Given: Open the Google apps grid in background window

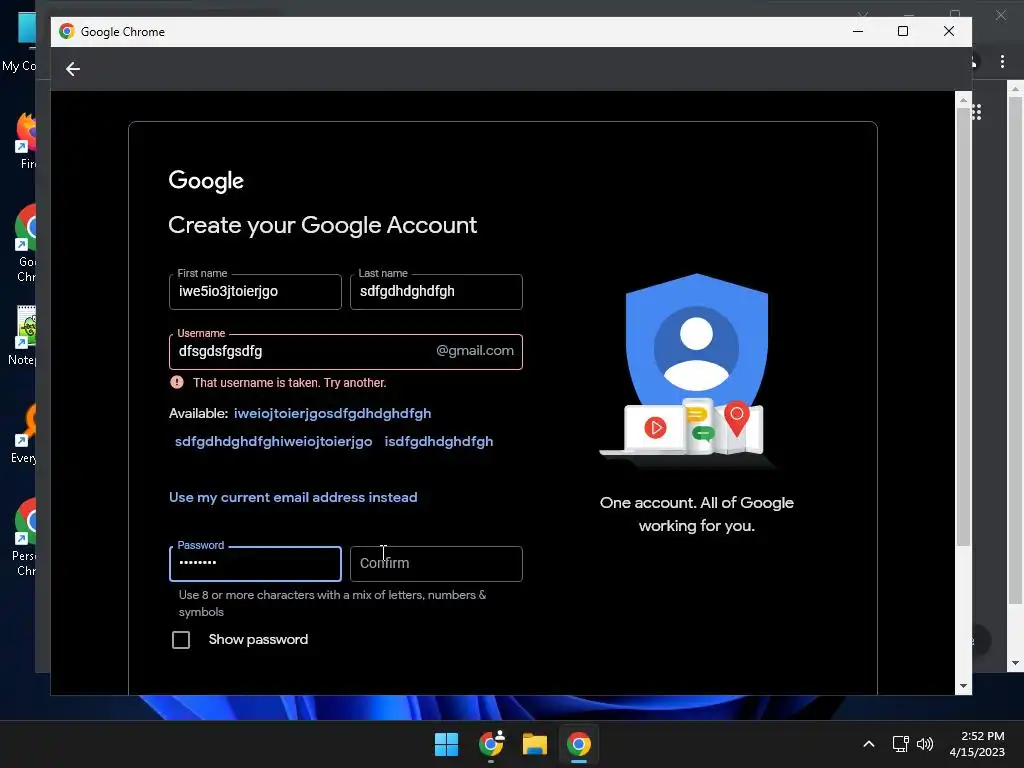Looking at the screenshot, I should (976, 112).
